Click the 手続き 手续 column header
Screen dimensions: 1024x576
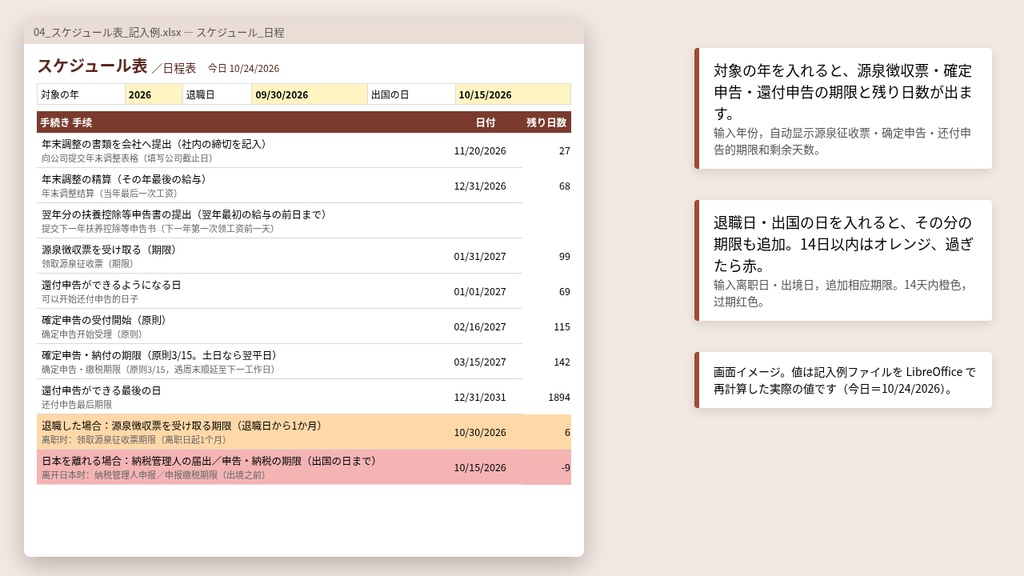click(x=66, y=122)
